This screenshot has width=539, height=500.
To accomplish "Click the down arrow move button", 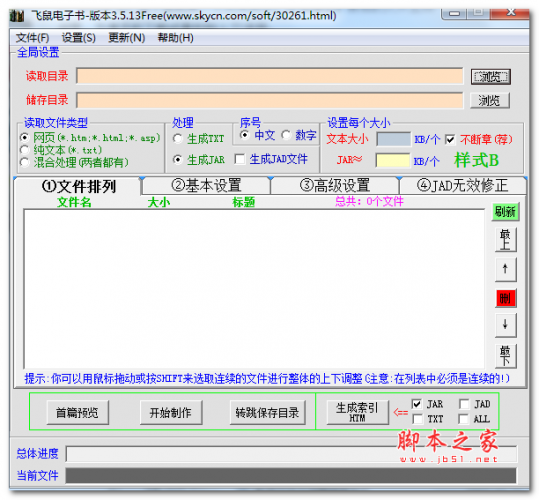I will click(505, 324).
